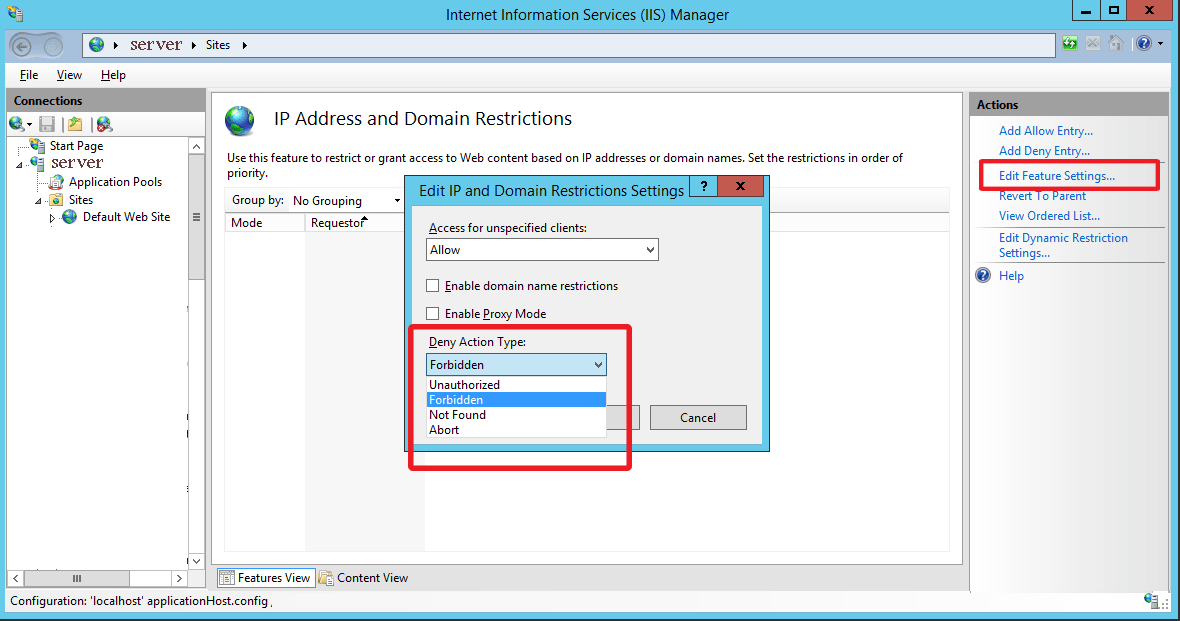This screenshot has height=621, width=1180.
Task: Click the Start Page icon in the tree
Action: (x=37, y=145)
